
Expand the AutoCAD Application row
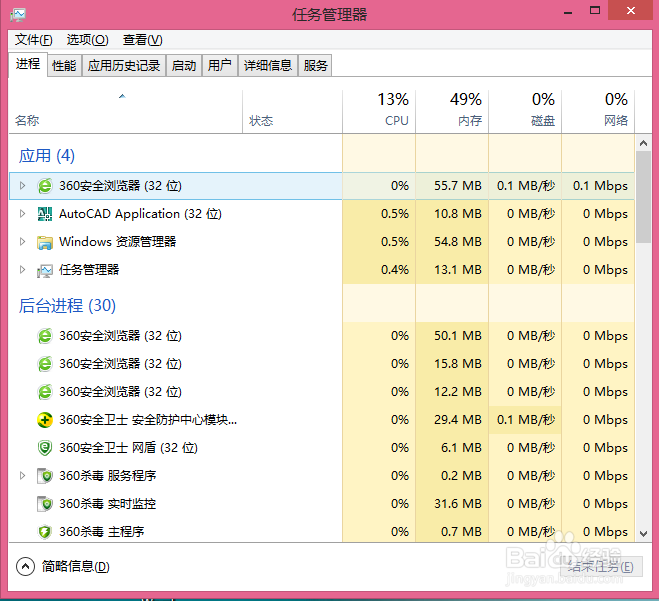click(x=23, y=214)
